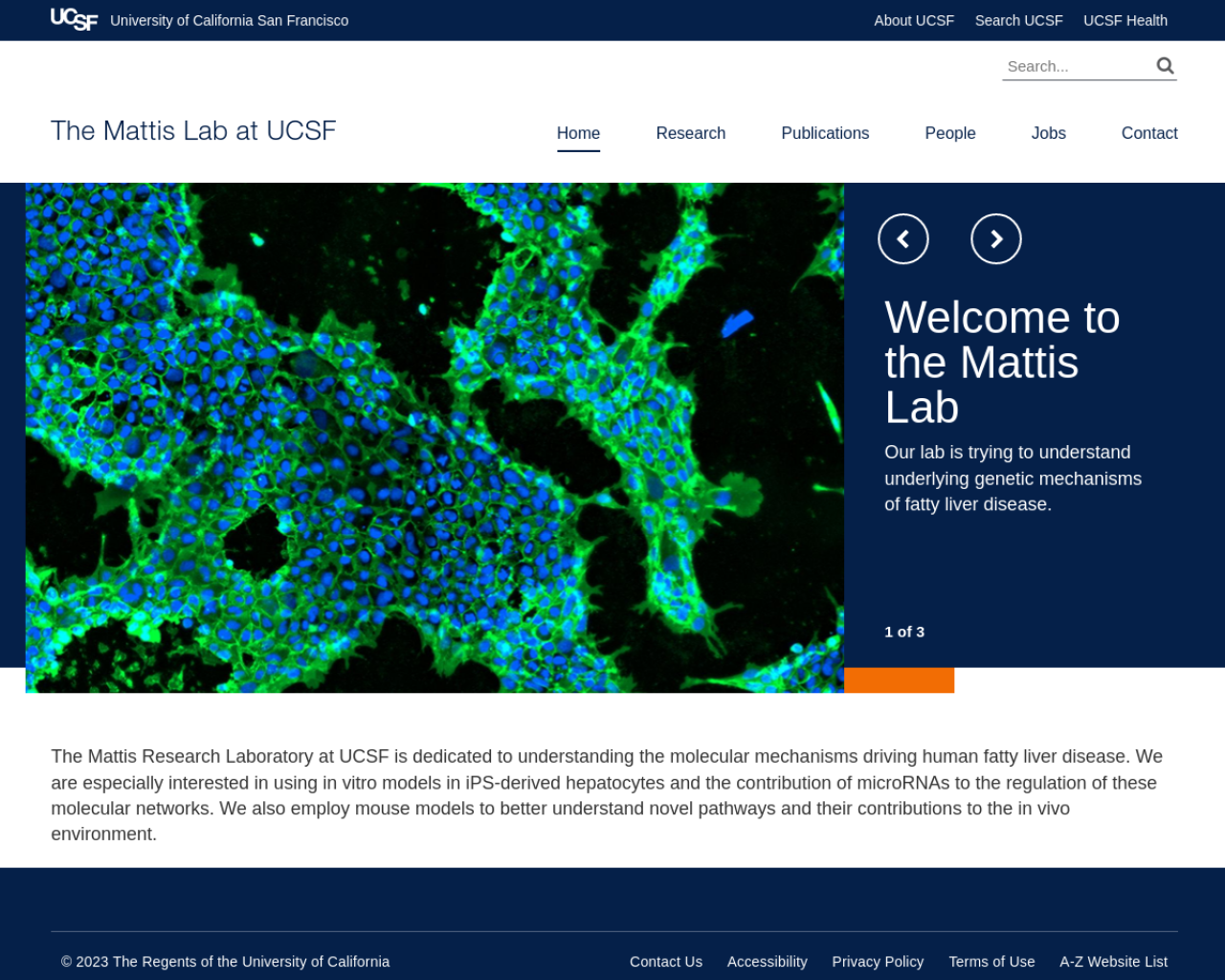Screen dimensions: 1225x980
Task: Open Contact Us footer link
Action: pyautogui.click(x=666, y=962)
